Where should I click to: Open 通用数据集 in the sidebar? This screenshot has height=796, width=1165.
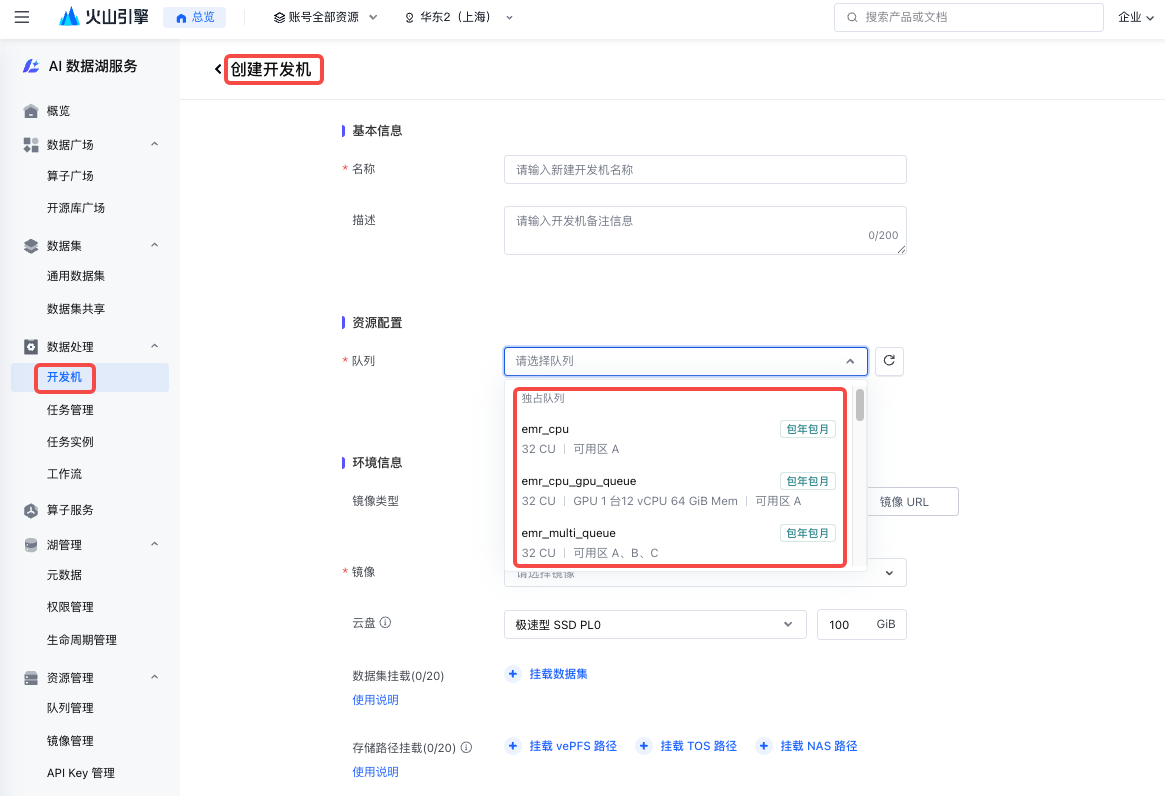click(76, 276)
